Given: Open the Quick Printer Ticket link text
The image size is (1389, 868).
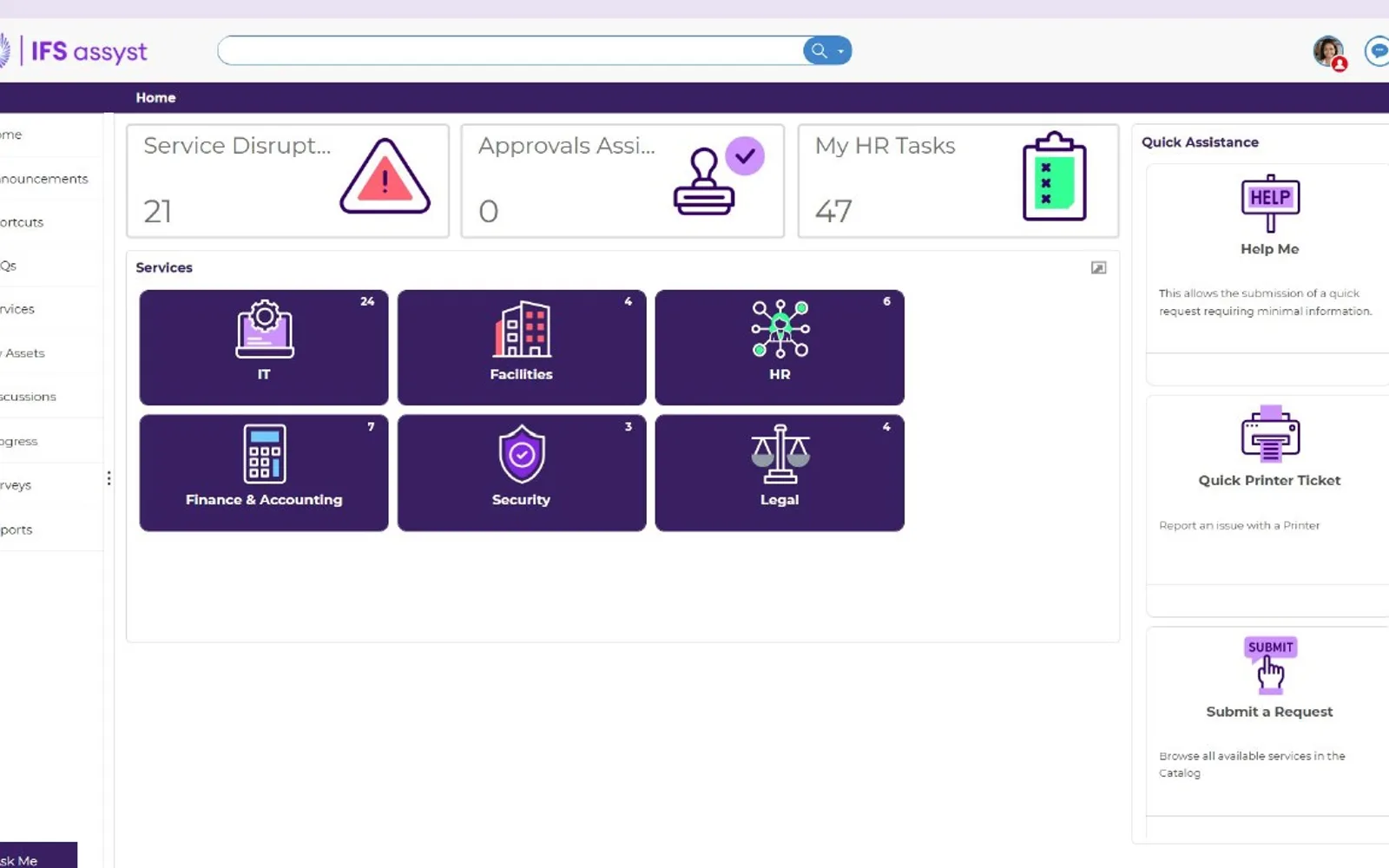Looking at the screenshot, I should 1269,480.
